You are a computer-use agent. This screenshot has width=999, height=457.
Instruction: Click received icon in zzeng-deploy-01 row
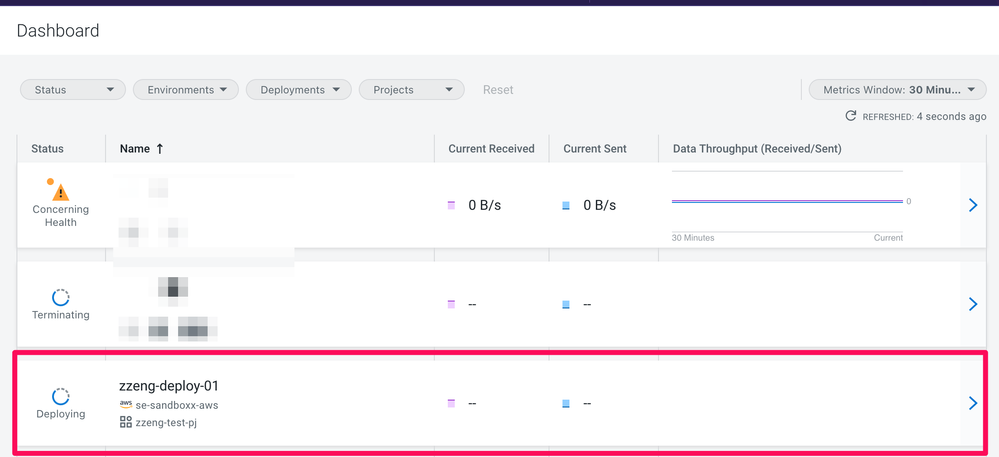click(451, 403)
